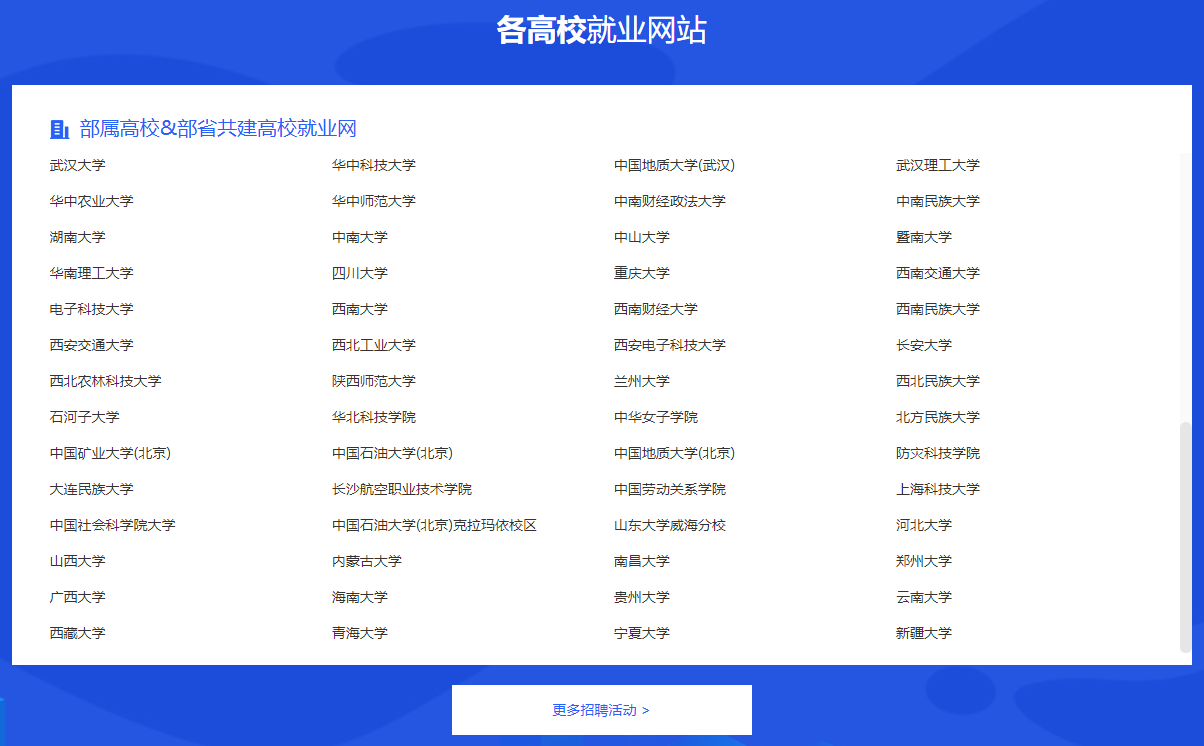
Task: Click 山西大学 link
Action: click(78, 561)
